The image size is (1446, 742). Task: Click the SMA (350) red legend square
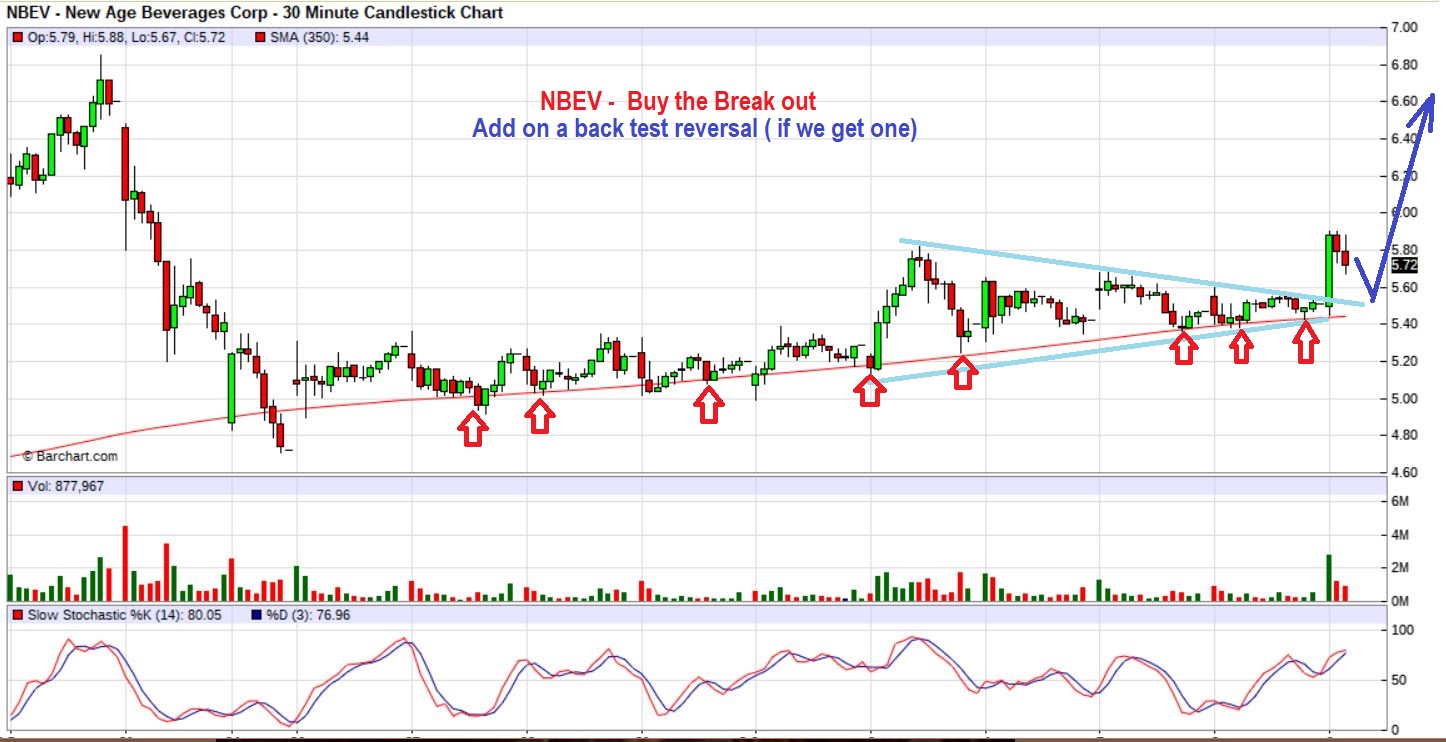click(x=261, y=37)
